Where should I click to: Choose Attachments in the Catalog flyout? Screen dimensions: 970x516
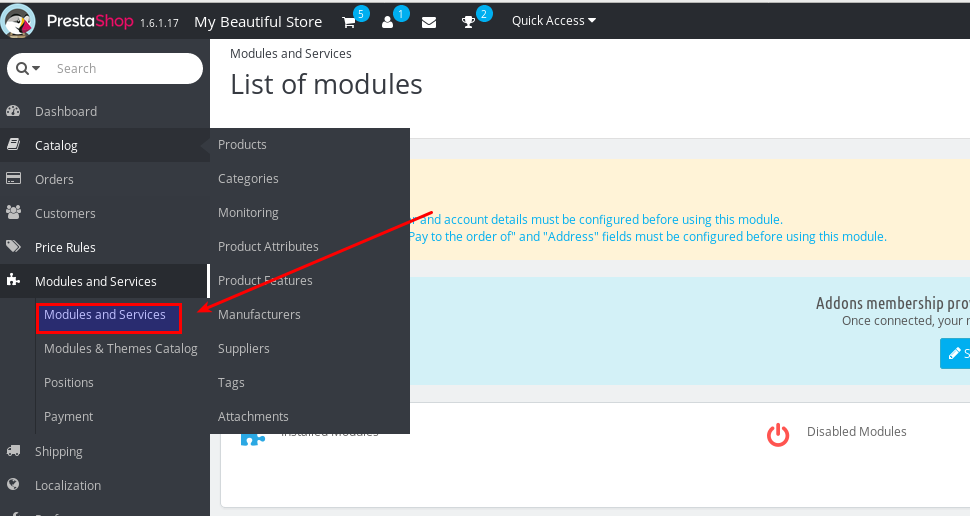(253, 416)
